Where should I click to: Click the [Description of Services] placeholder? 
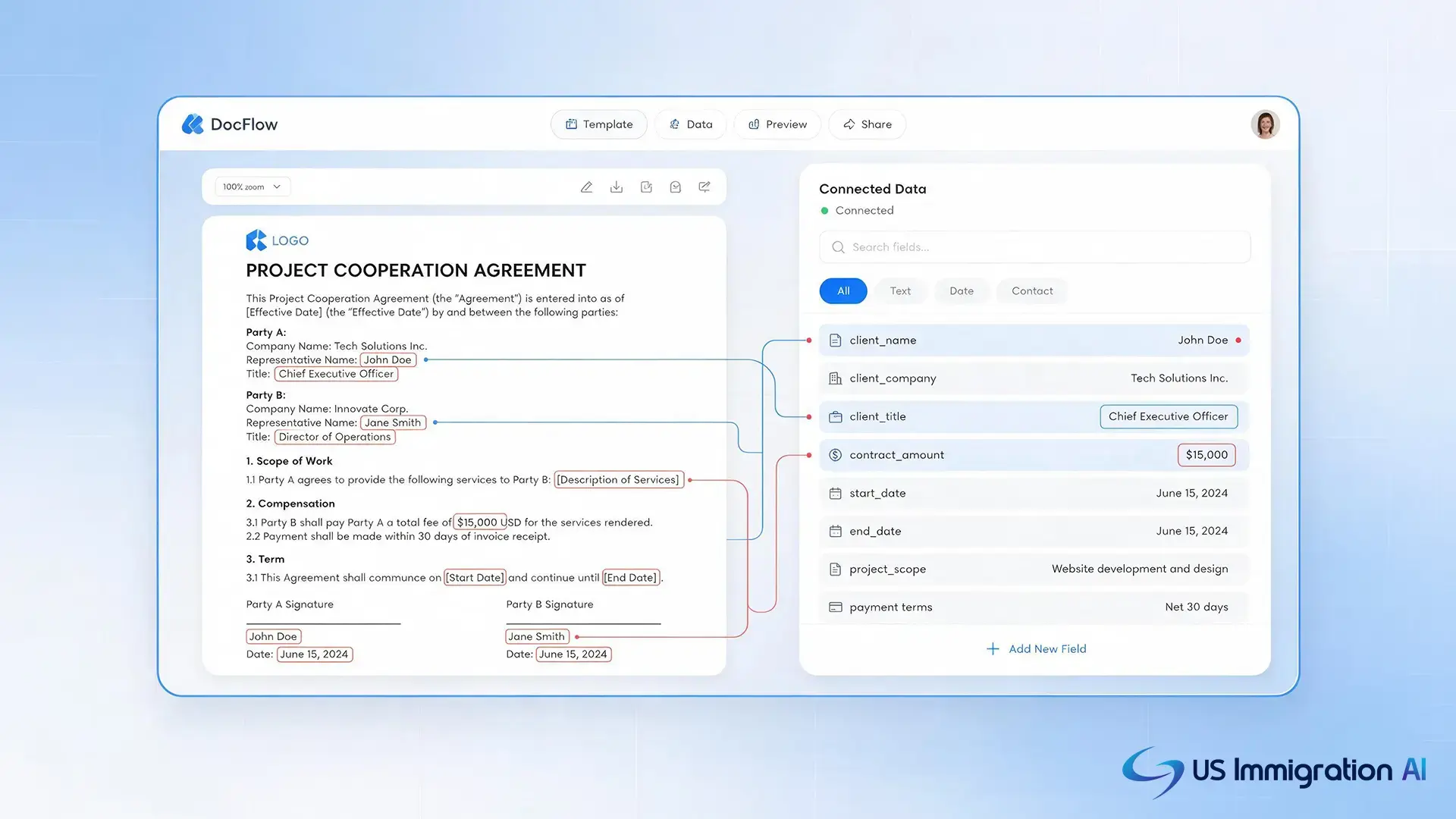(x=619, y=480)
